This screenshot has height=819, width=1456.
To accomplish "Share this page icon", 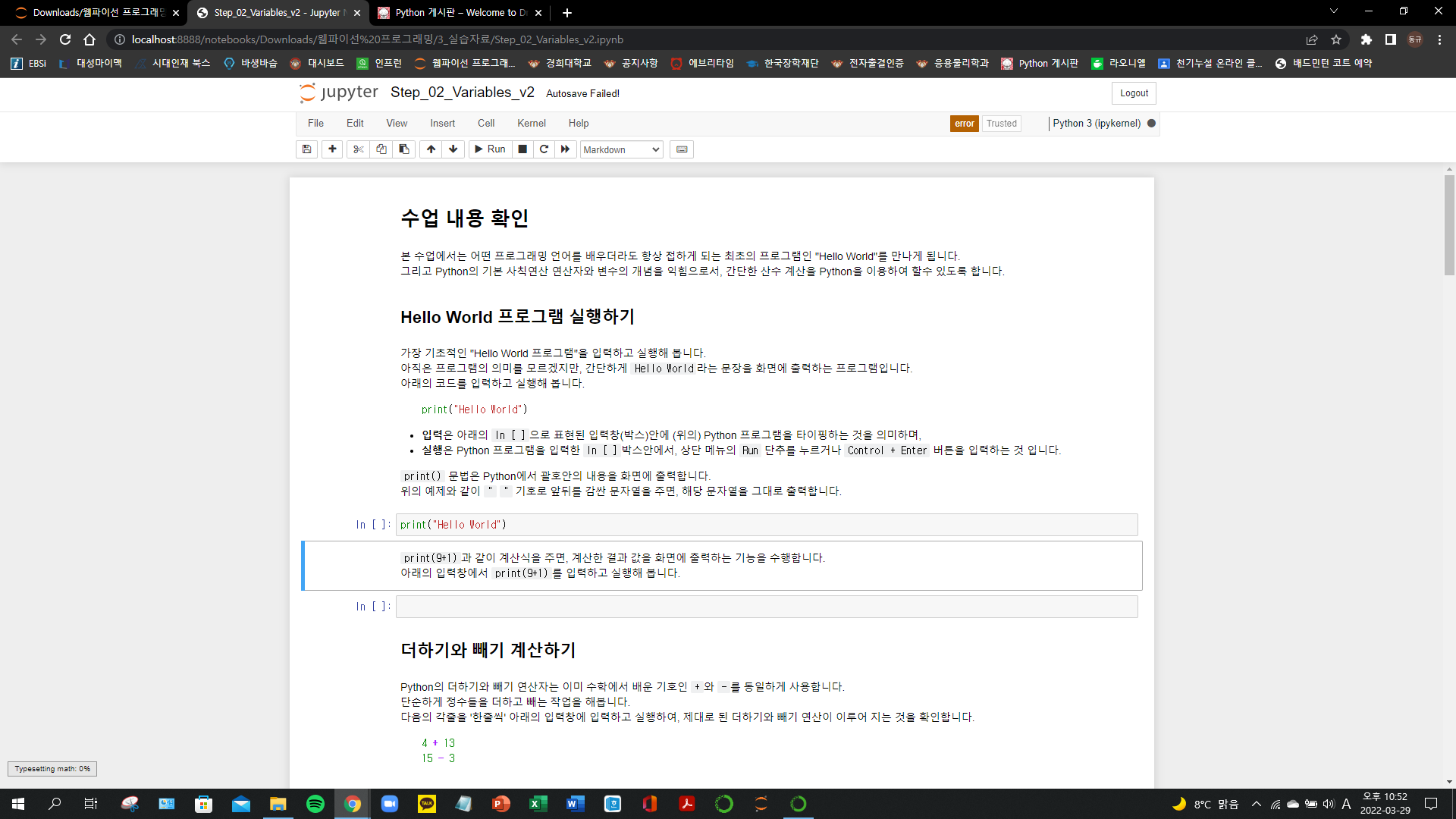I will pos(1312,39).
